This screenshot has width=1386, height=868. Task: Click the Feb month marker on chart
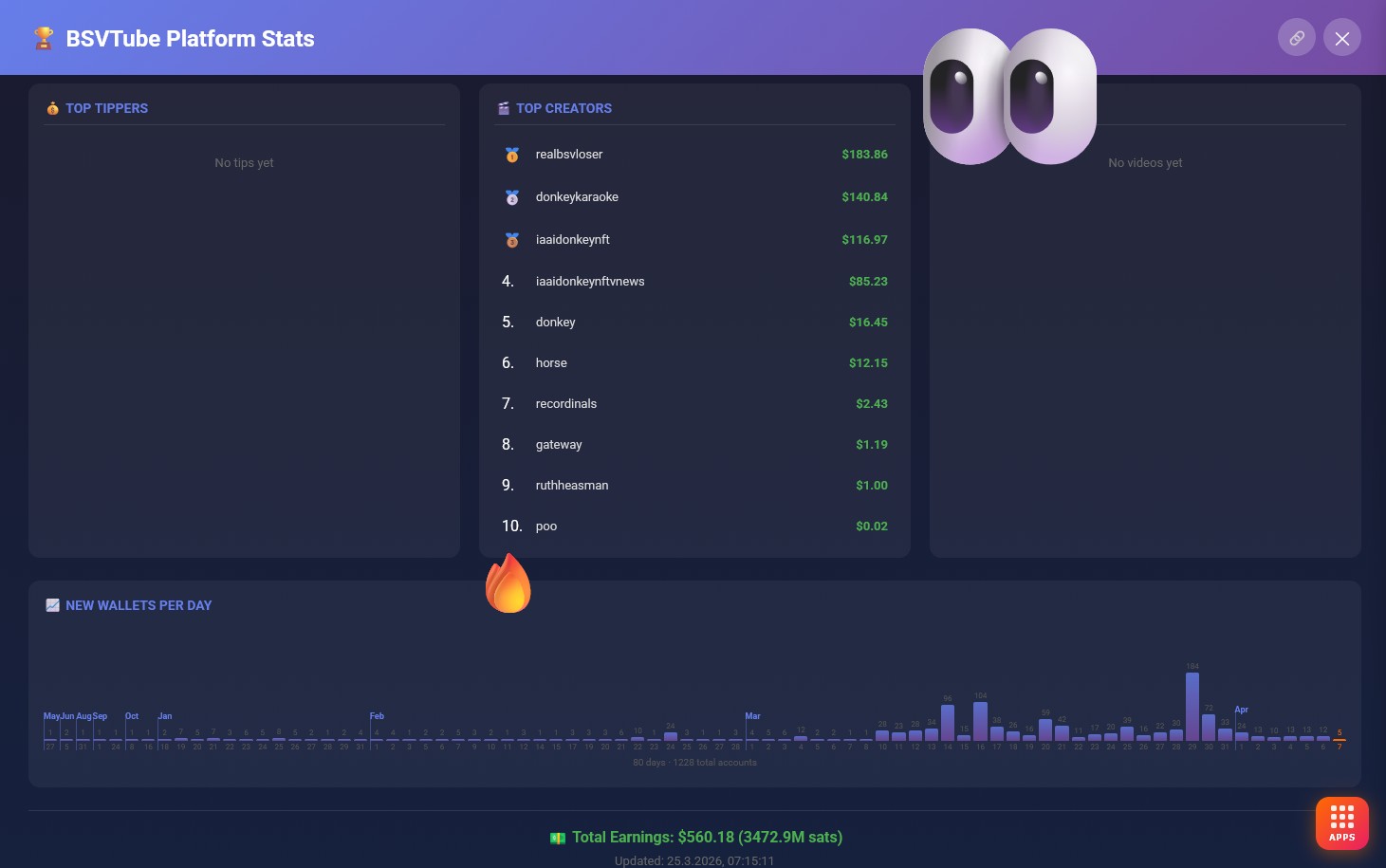pyautogui.click(x=377, y=716)
